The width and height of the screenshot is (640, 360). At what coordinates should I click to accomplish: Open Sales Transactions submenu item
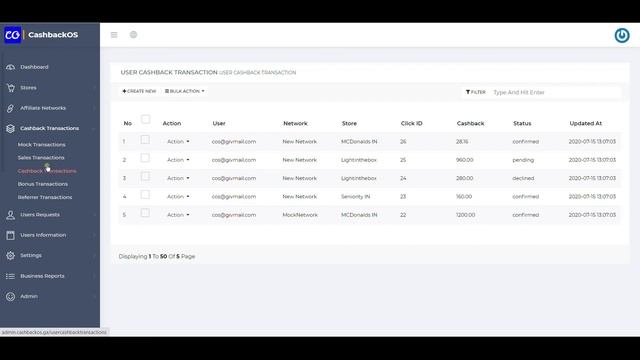click(41, 158)
